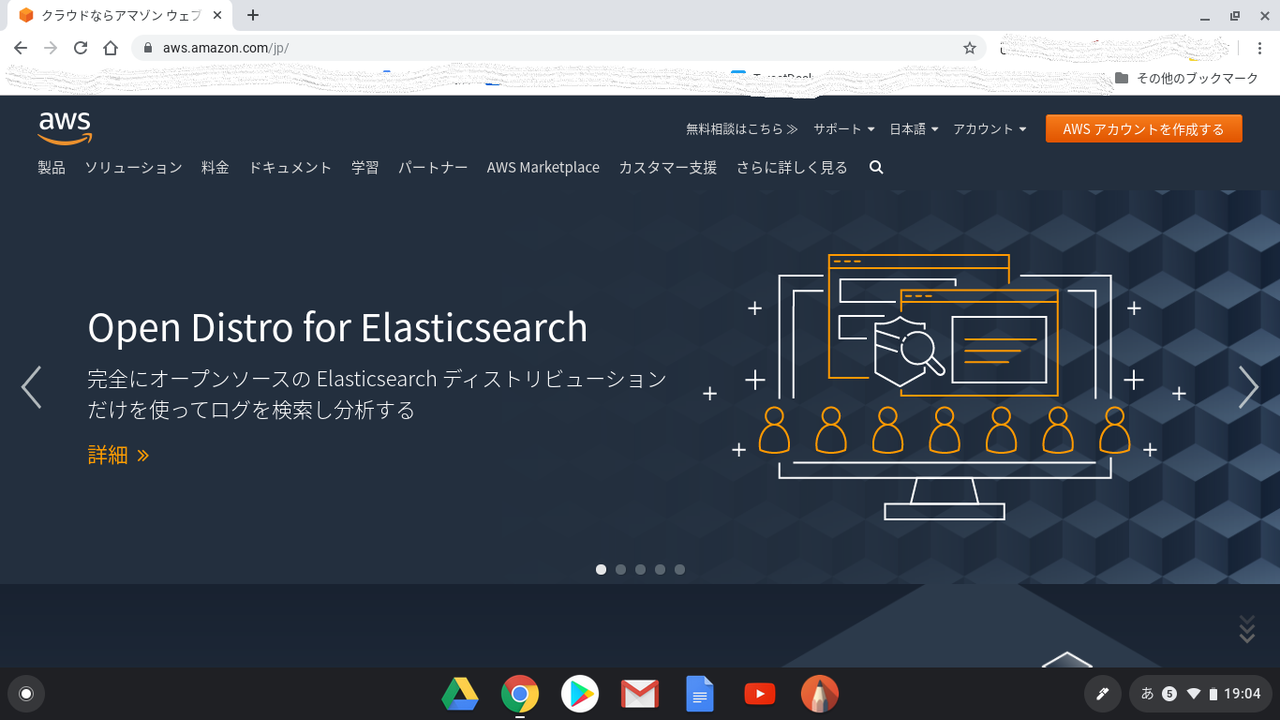Reload the page
Viewport: 1280px width, 720px height.
tap(81, 48)
